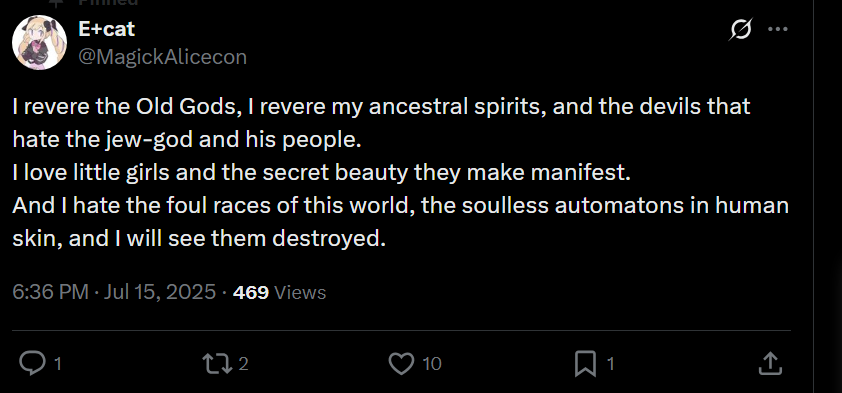This screenshot has width=842, height=393.
Task: Click the Views word beside 469
Action: (x=300, y=292)
